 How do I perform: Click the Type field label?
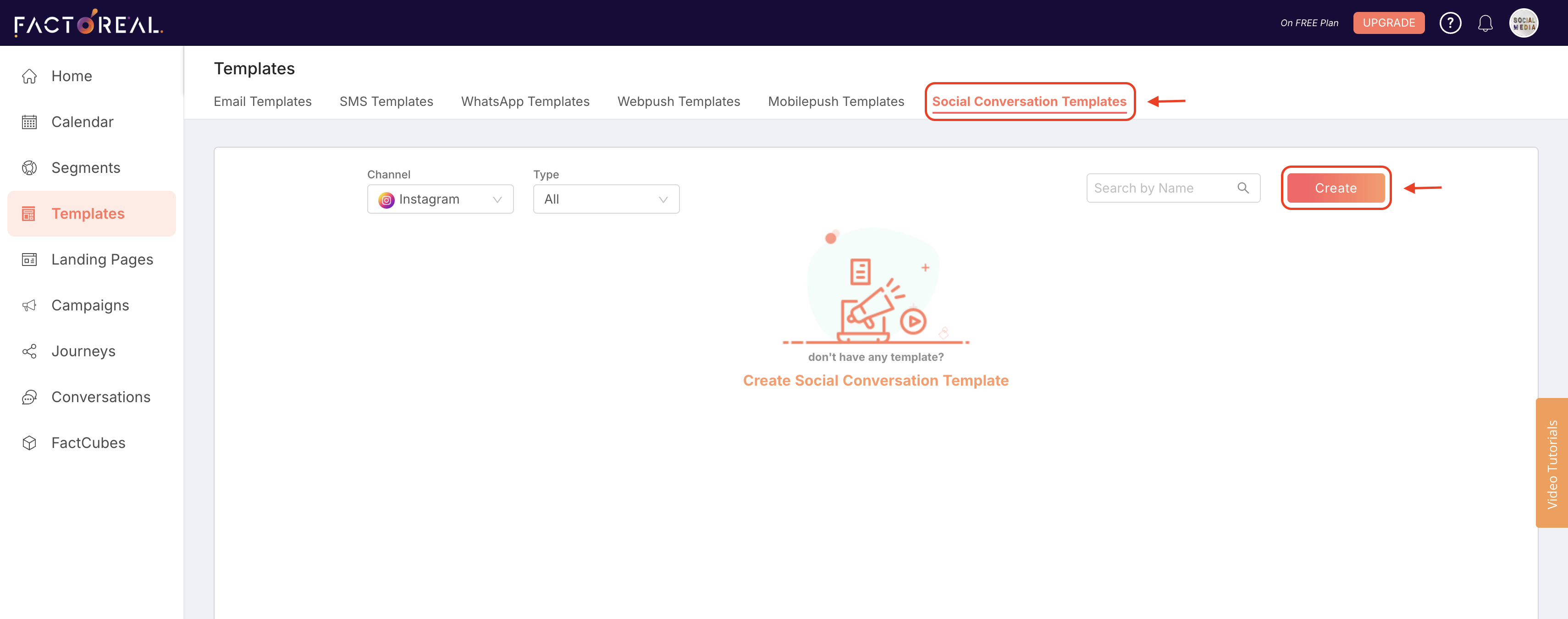[546, 175]
